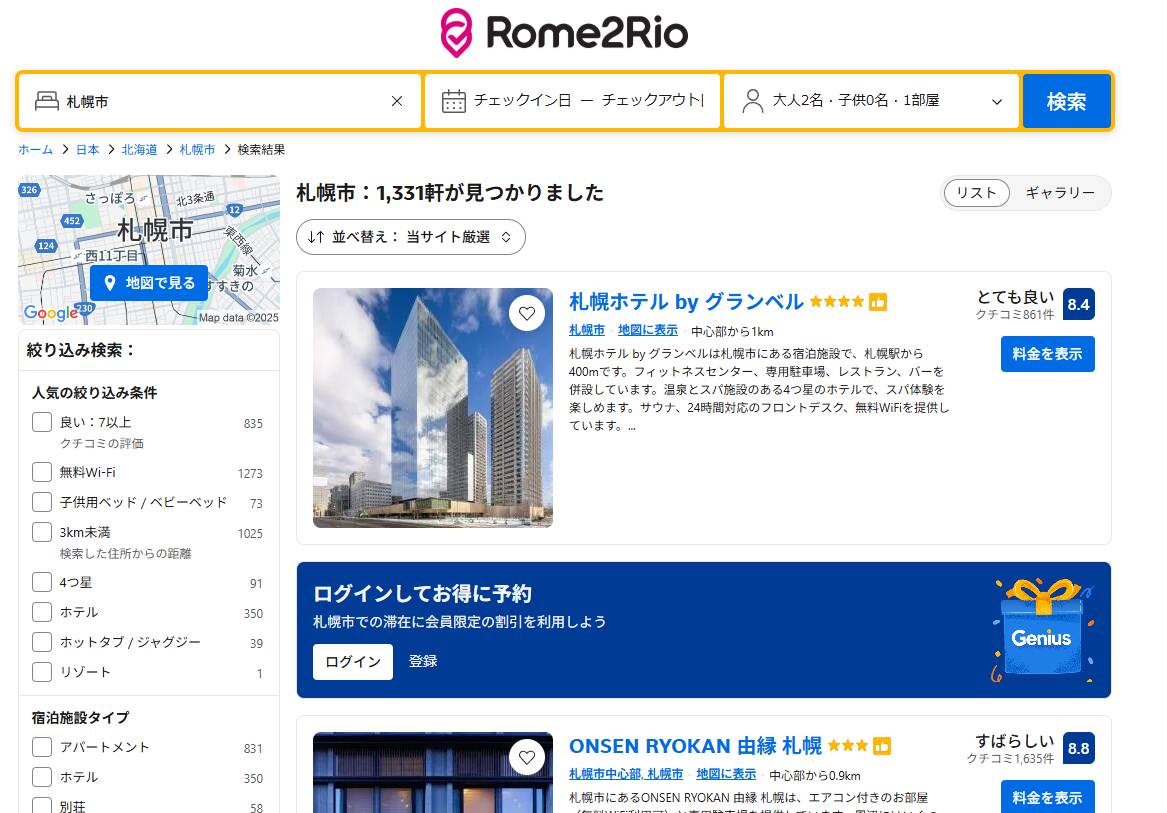
Task: Check the 4つ星 filter
Action: [42, 582]
